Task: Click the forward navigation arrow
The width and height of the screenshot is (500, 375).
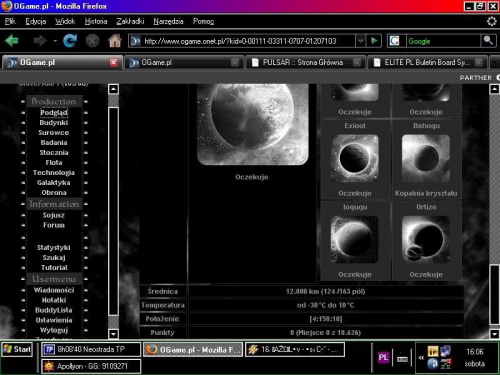Action: point(40,41)
